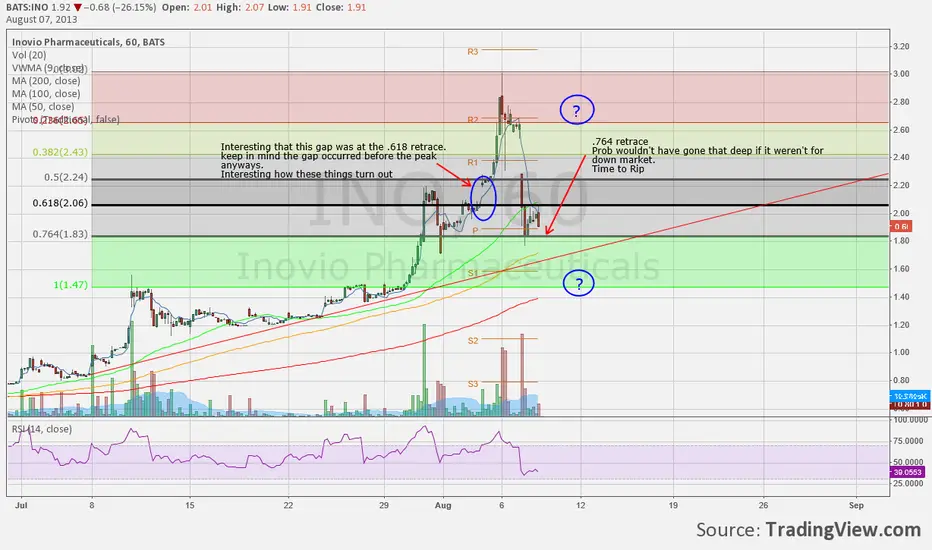
Task: Click the 29 date on time axis
Action: pos(384,505)
